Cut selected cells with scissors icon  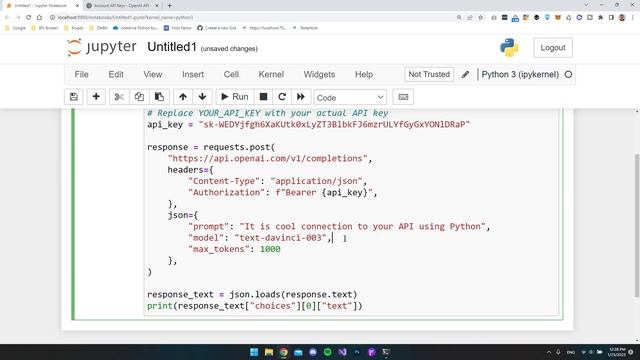(119, 97)
